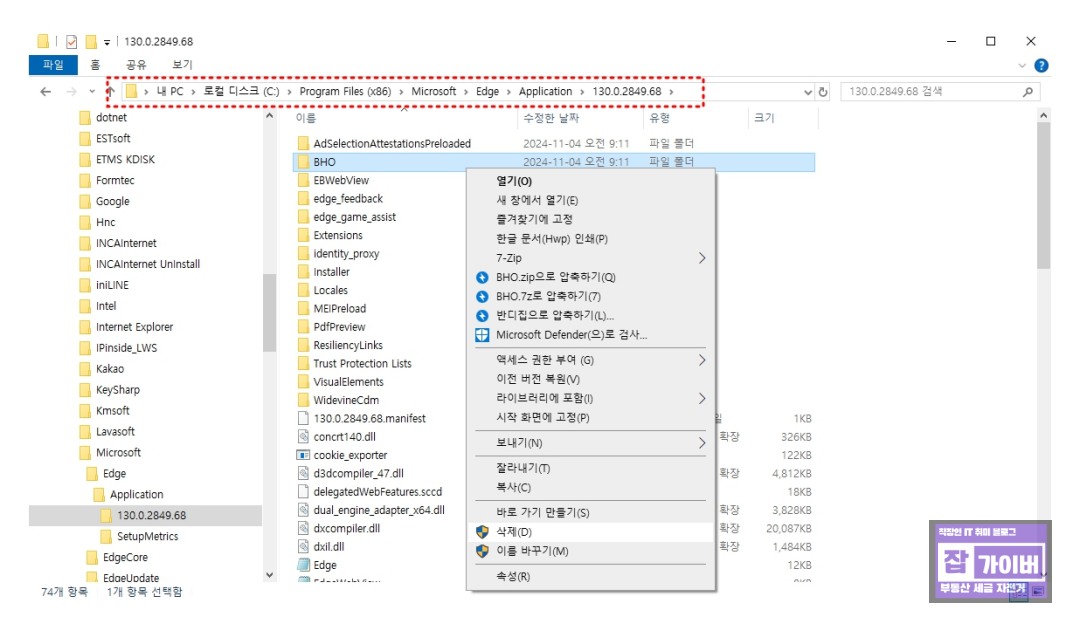1080x631 pixels.
Task: Open the 홈 ribbon tab
Action: pyautogui.click(x=95, y=65)
